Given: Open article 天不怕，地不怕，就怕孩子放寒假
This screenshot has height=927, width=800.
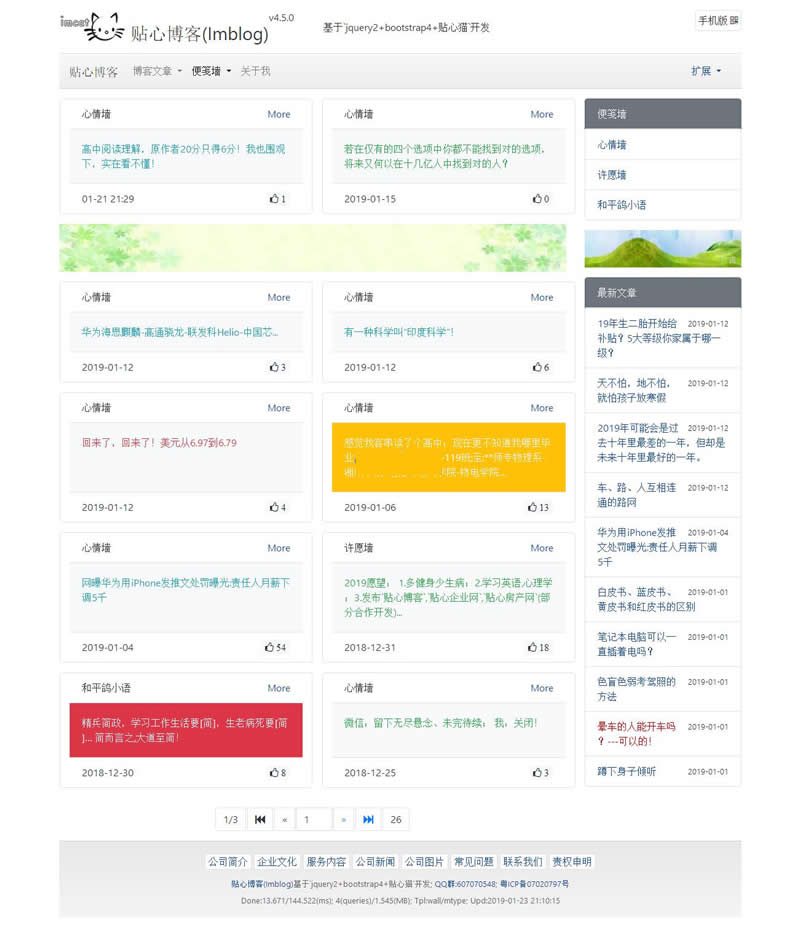Looking at the screenshot, I should (633, 390).
